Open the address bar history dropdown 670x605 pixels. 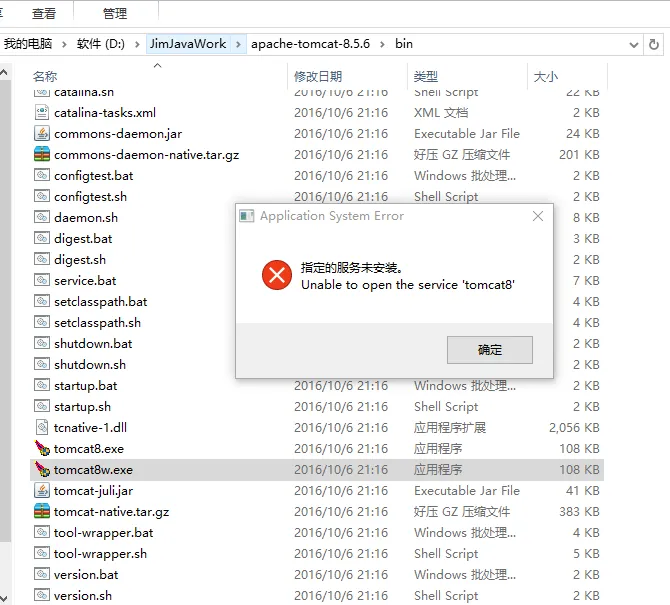click(x=634, y=44)
